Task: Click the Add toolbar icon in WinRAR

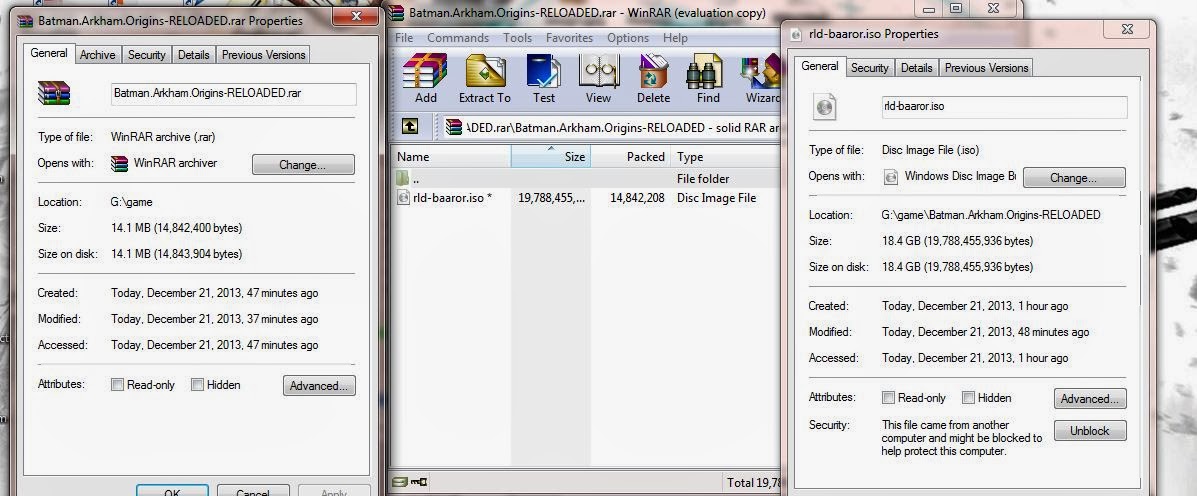Action: tap(425, 79)
